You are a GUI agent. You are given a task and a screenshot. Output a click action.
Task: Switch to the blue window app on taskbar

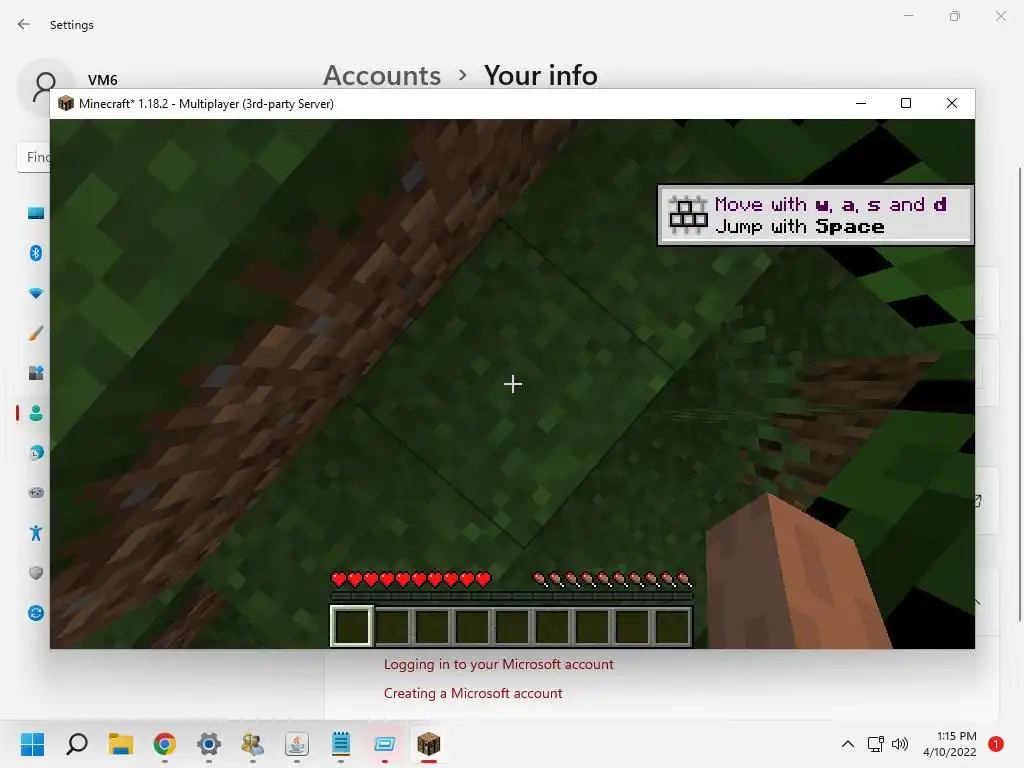pos(385,744)
